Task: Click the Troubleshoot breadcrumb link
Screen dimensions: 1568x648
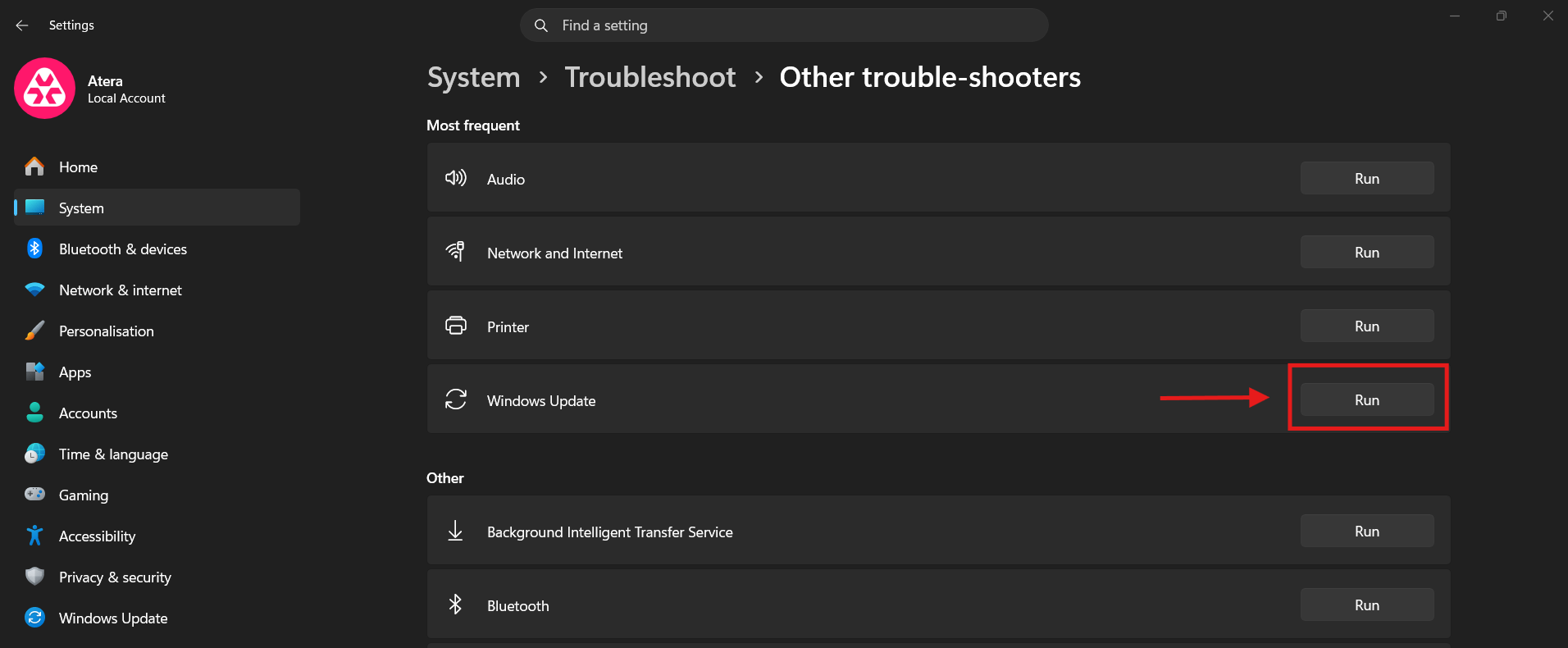Action: coord(650,77)
